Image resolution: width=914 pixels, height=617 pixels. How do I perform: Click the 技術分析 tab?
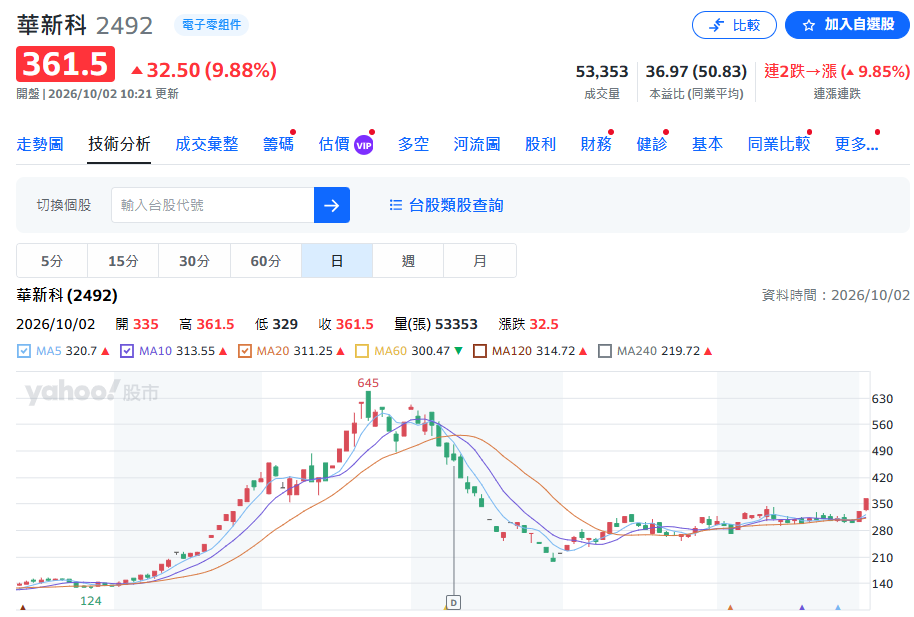tap(119, 144)
